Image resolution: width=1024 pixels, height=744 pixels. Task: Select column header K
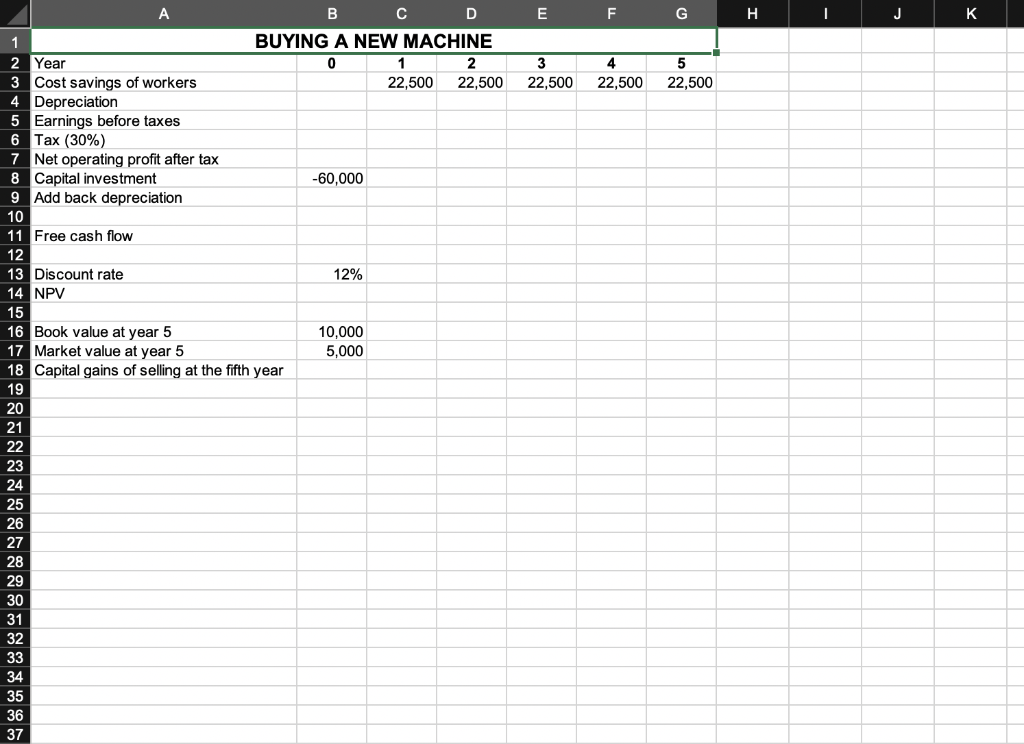point(970,13)
